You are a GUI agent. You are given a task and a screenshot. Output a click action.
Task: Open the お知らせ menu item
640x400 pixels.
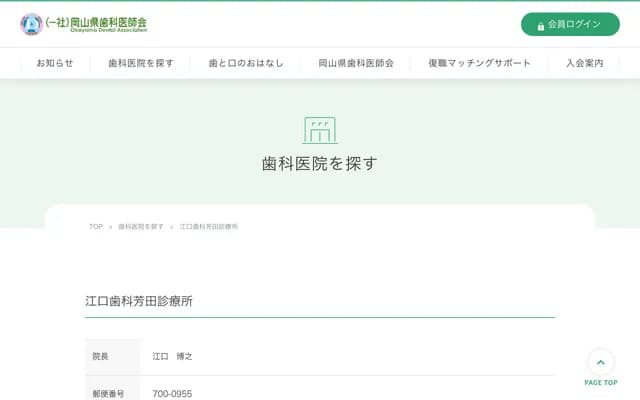[55, 63]
